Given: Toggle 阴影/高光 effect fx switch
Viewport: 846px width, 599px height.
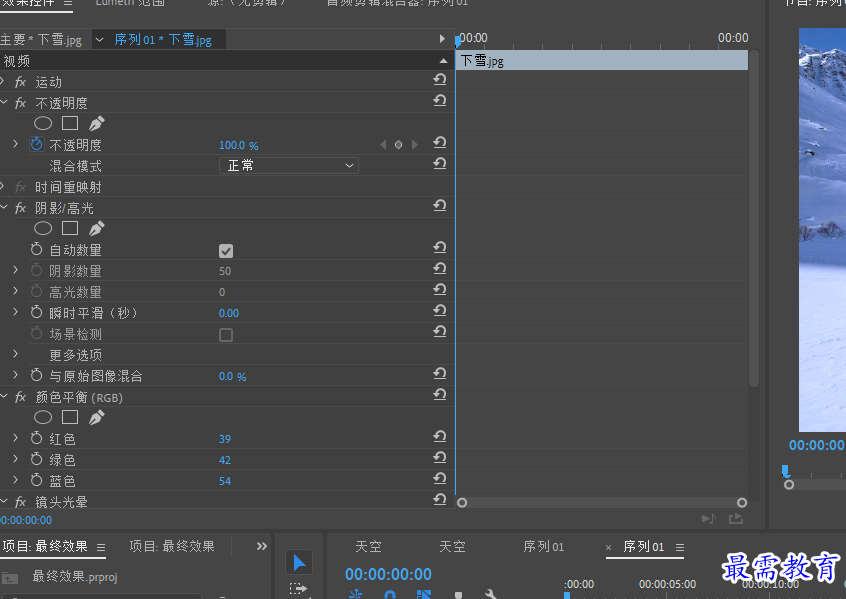Looking at the screenshot, I should point(21,208).
